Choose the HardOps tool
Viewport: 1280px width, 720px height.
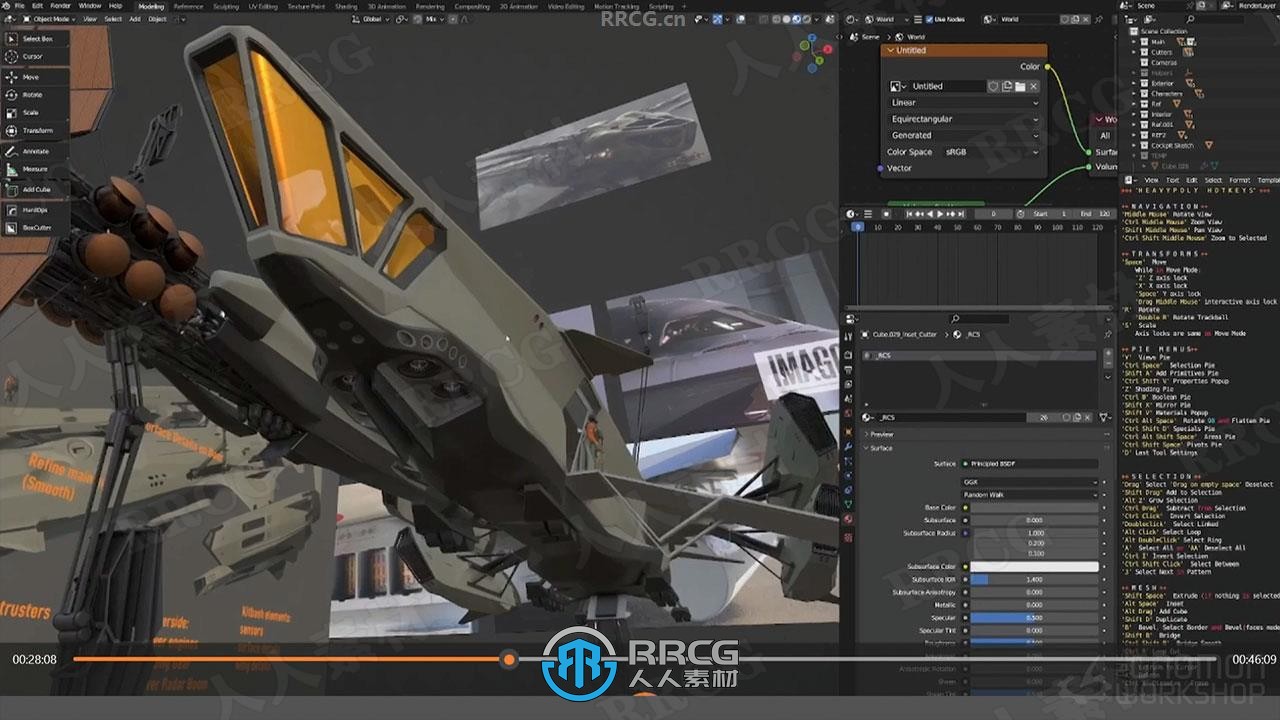click(x=35, y=210)
